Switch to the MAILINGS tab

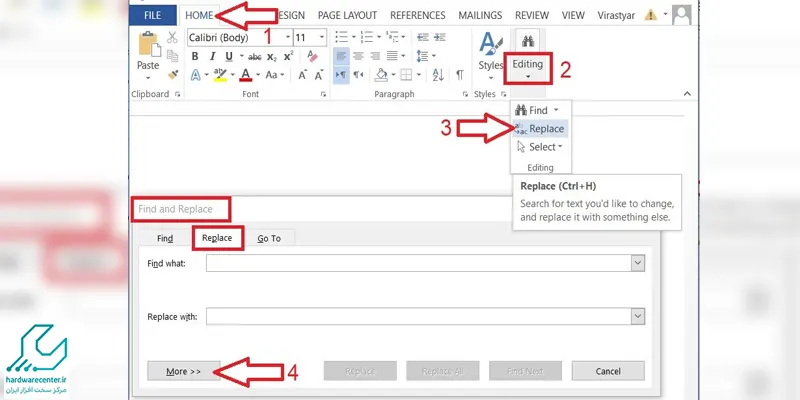pyautogui.click(x=480, y=15)
